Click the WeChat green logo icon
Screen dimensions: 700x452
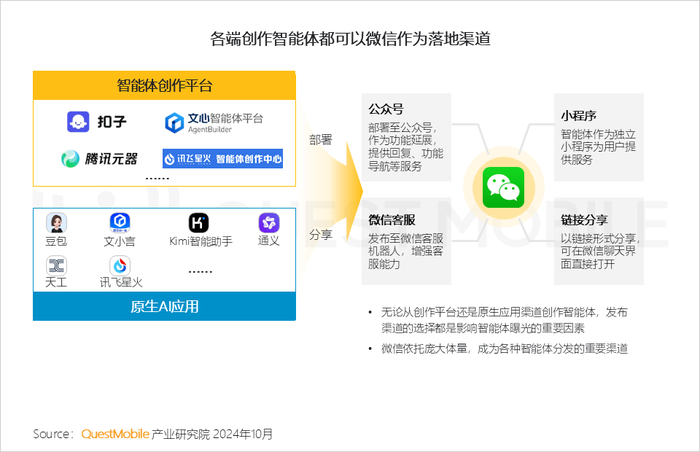click(504, 188)
